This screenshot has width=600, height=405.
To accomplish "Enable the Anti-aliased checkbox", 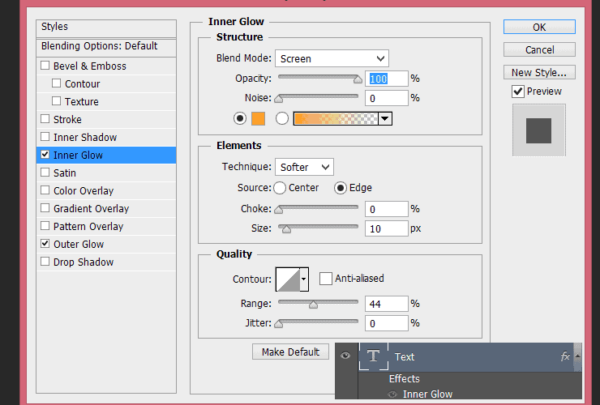I will coord(325,278).
